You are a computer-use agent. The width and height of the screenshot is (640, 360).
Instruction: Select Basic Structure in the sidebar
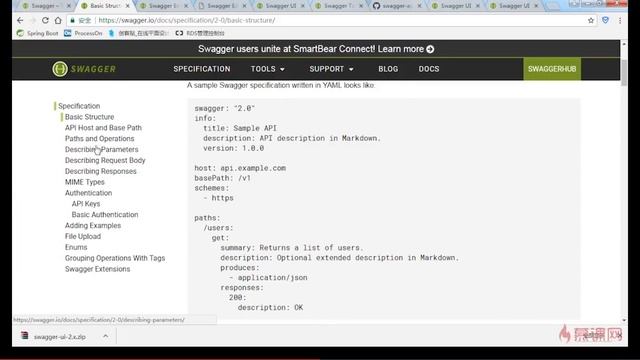click(x=89, y=117)
